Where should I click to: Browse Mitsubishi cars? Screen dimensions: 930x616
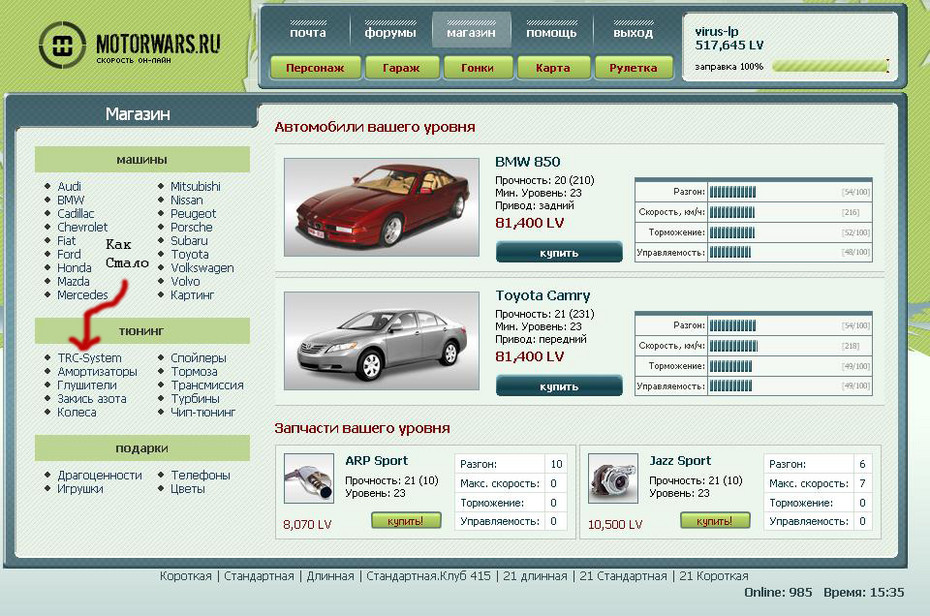pos(196,186)
